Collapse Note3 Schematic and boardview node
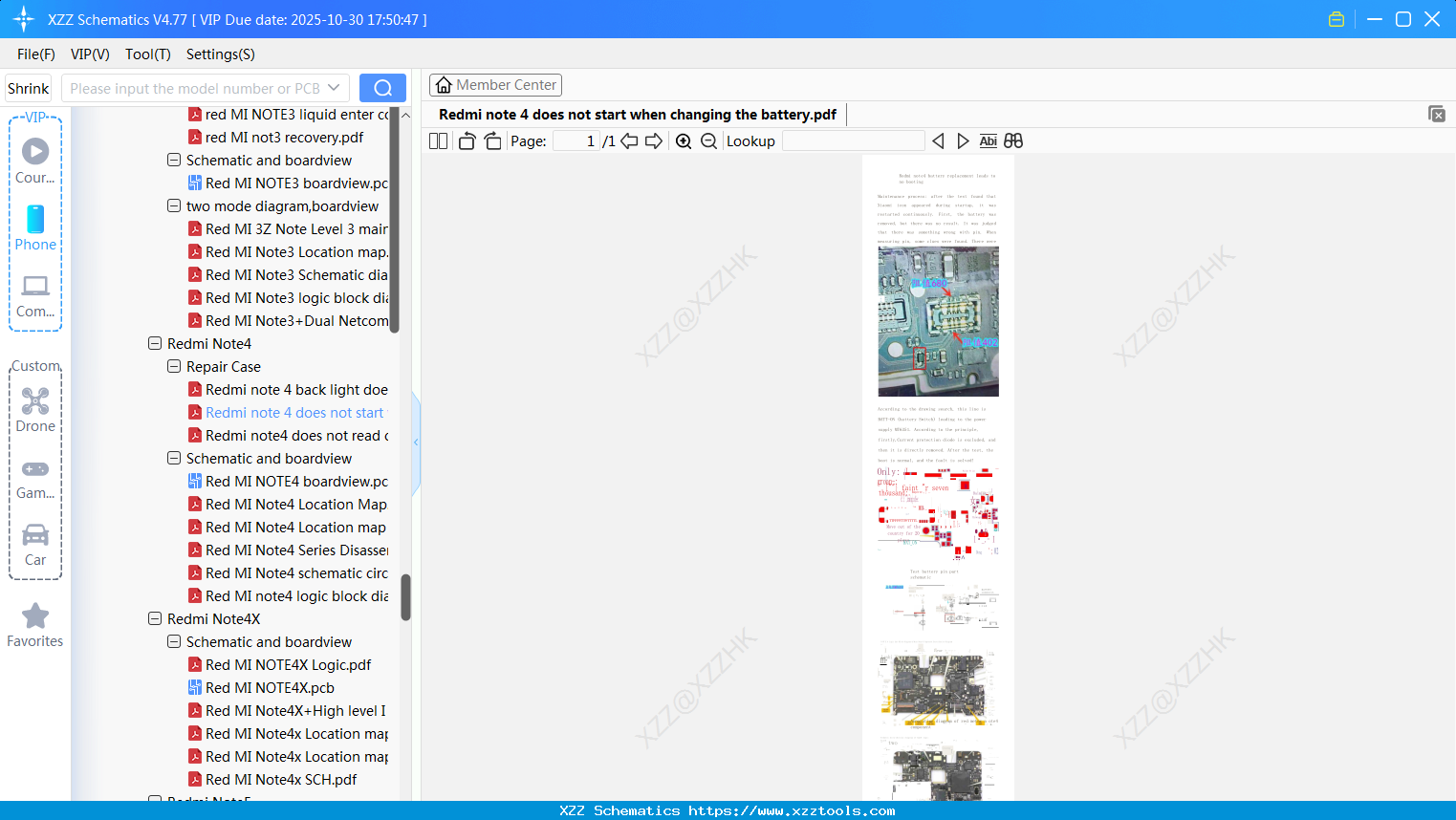1456x820 pixels. 174,160
